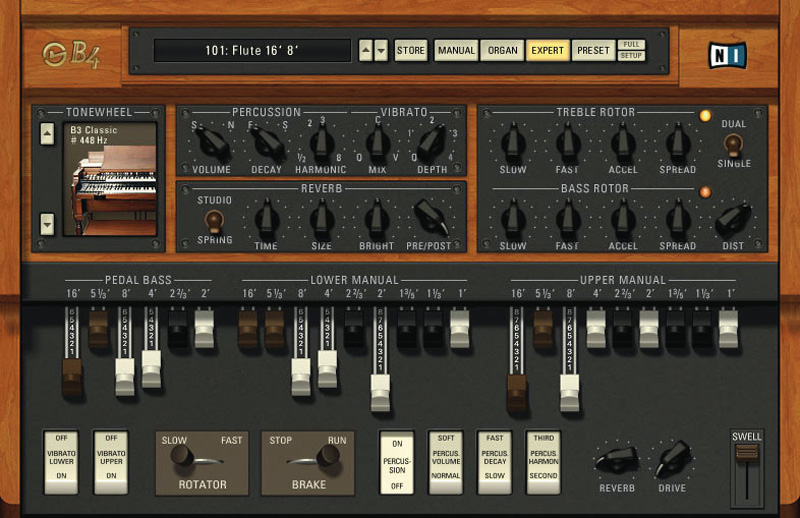Click the Pedal Bass 4' drawbar
The image size is (800, 518).
[x=152, y=369]
